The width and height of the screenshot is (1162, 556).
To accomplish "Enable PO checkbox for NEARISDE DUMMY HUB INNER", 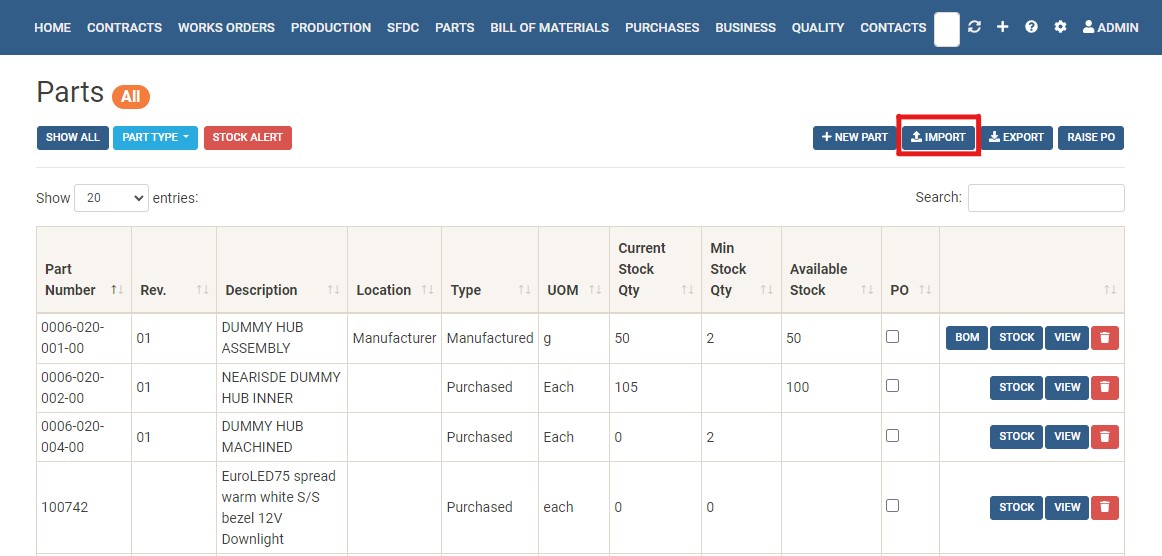I will pyautogui.click(x=892, y=386).
